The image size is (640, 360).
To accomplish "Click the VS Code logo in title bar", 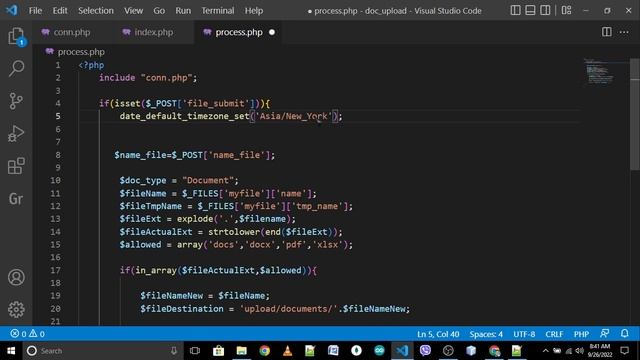I will [x=11, y=10].
